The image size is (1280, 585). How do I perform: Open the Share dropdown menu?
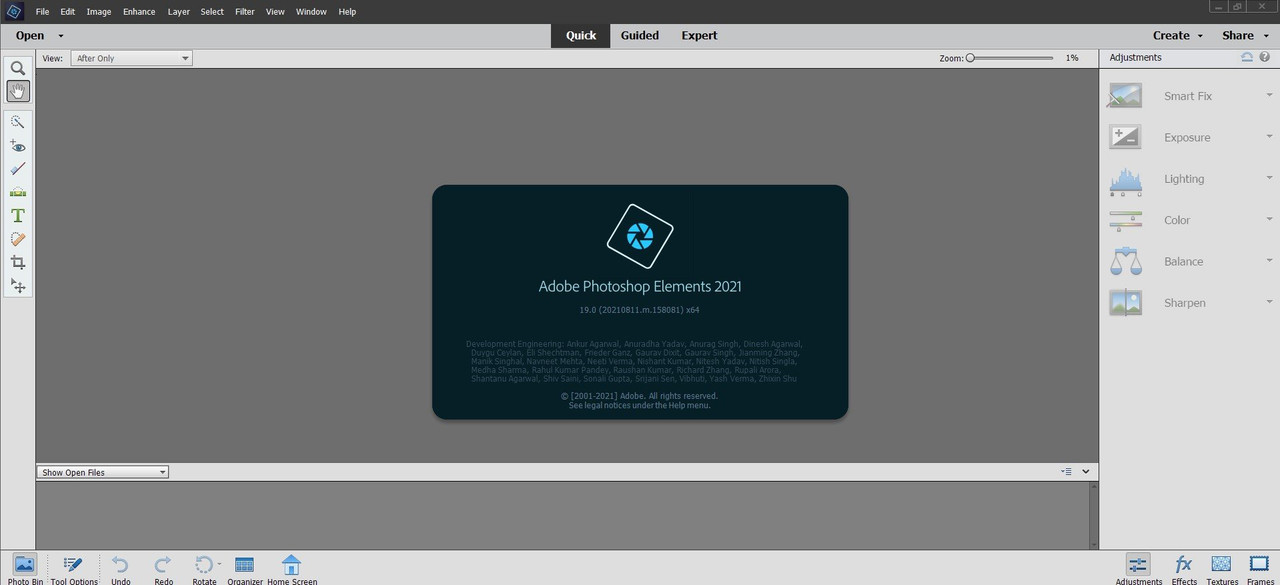(x=1245, y=35)
